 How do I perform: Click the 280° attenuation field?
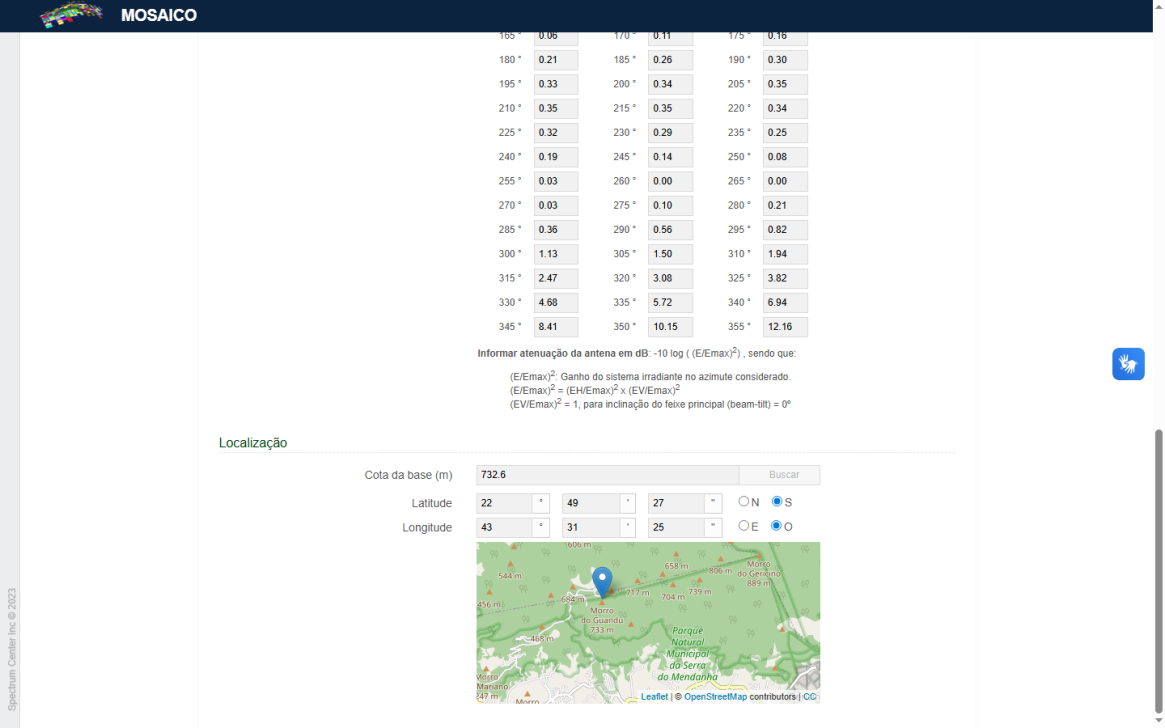point(785,206)
